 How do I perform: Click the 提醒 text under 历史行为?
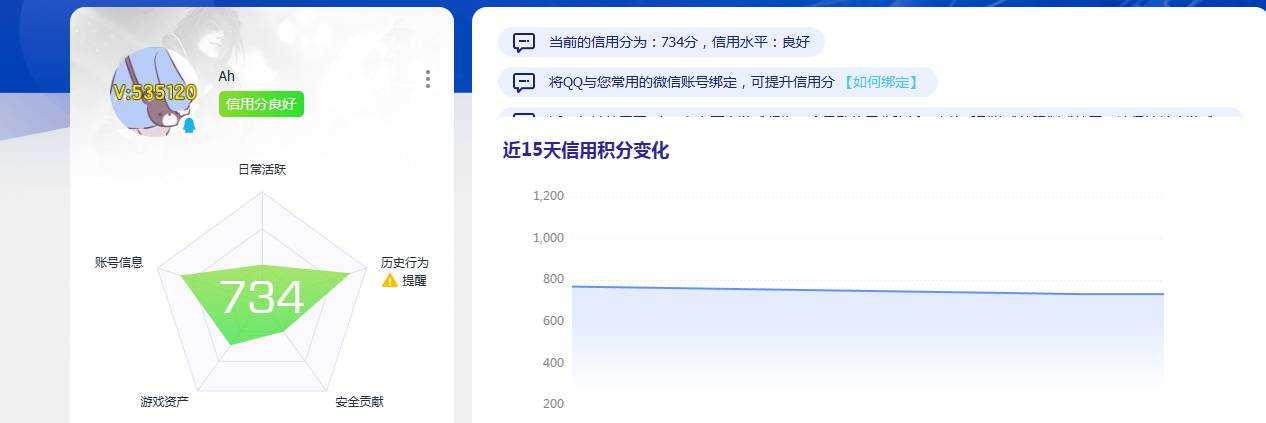point(414,281)
